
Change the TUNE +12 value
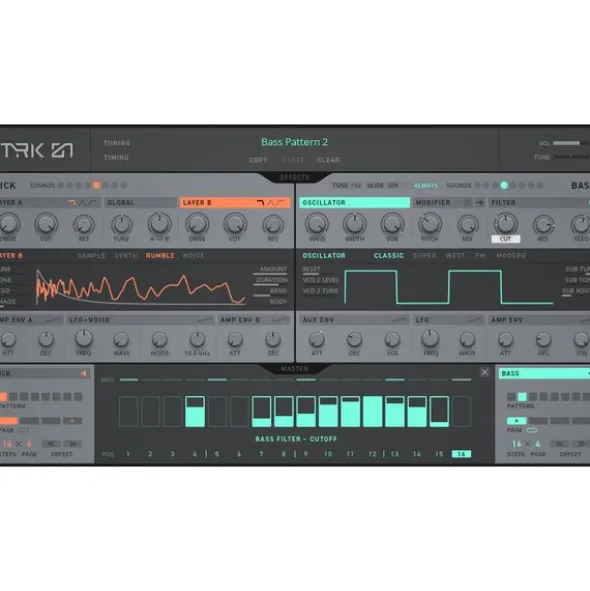(x=346, y=185)
